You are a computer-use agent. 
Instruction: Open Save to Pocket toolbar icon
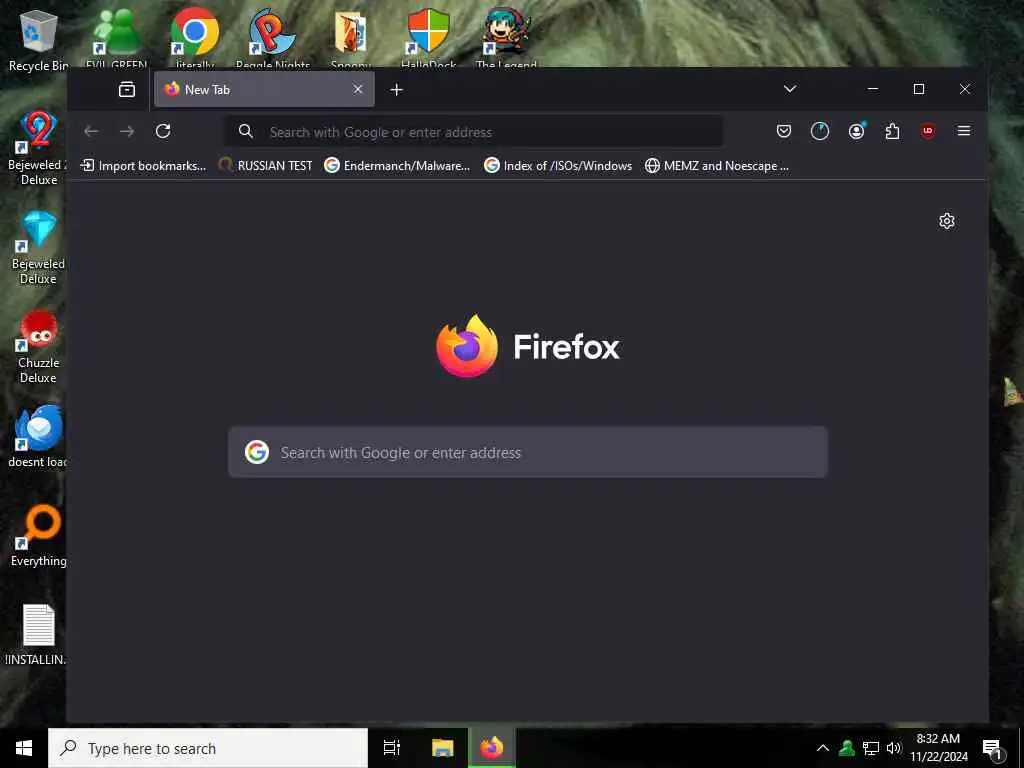coord(784,131)
